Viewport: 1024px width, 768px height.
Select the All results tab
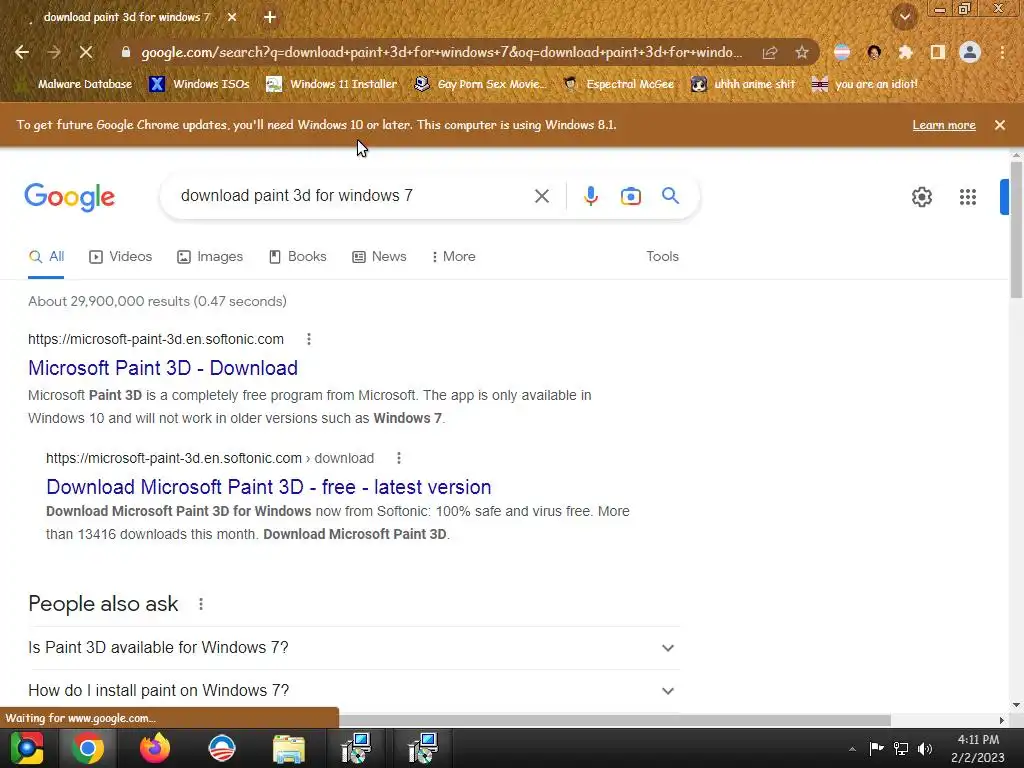coord(46,257)
